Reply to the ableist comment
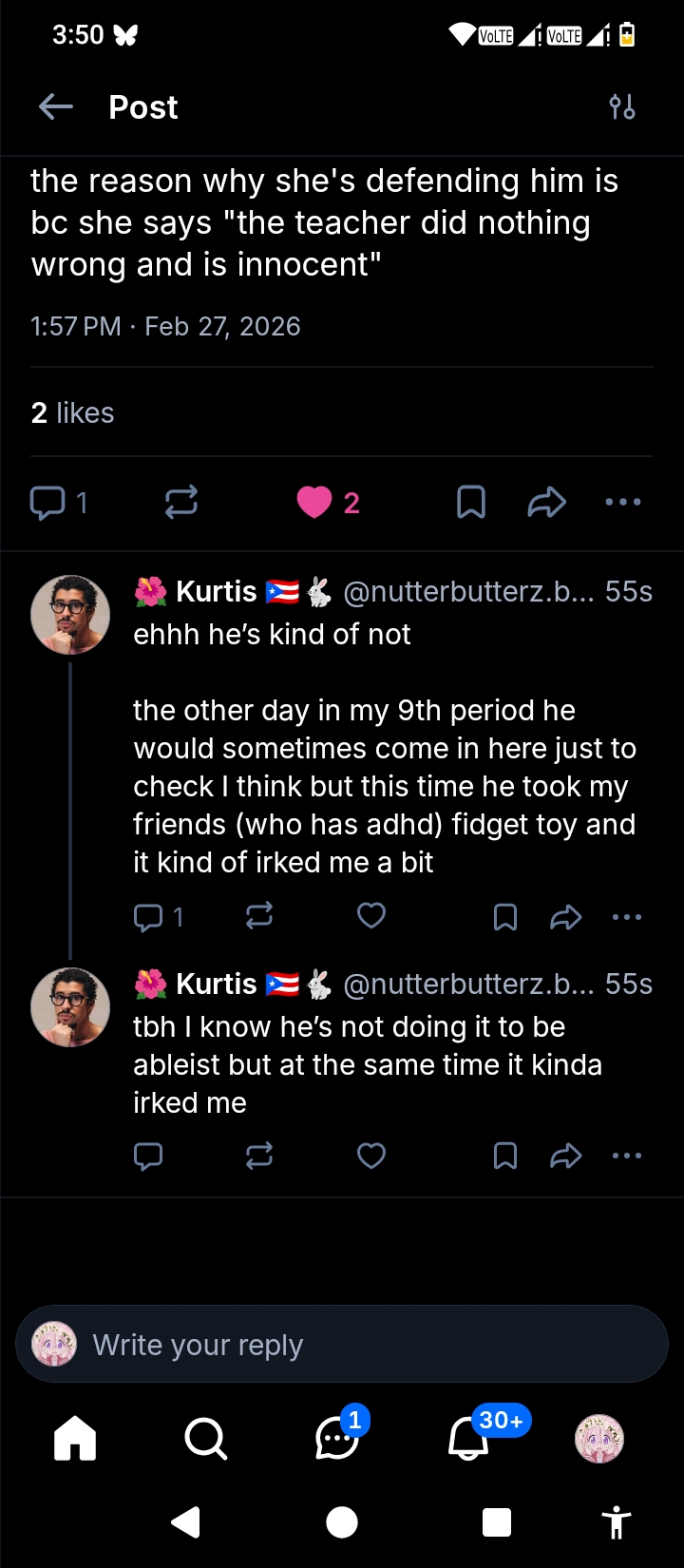Screen dimensions: 684x1568 click(x=148, y=1156)
